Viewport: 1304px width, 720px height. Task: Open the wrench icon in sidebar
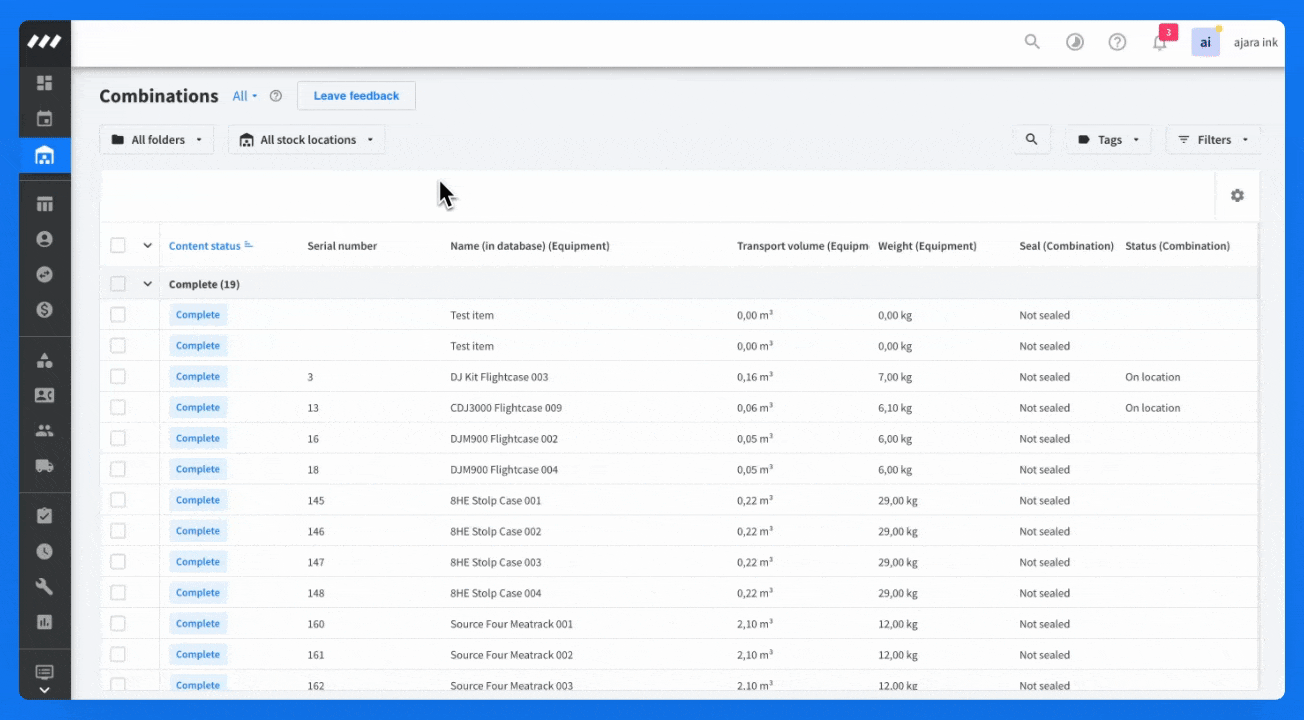coord(44,587)
